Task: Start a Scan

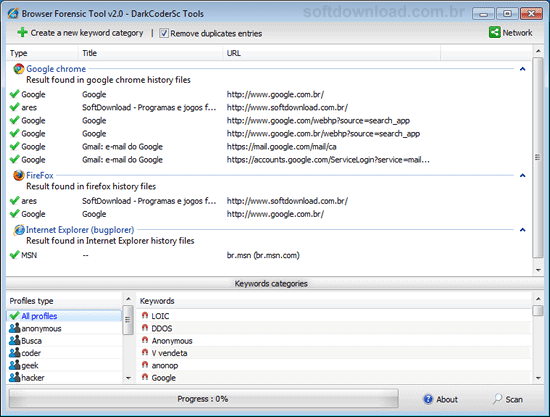Action: pos(508,399)
